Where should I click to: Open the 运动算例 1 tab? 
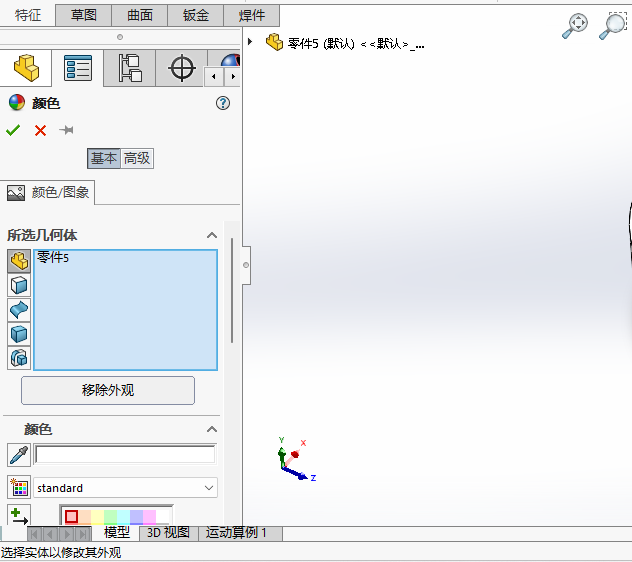241,533
